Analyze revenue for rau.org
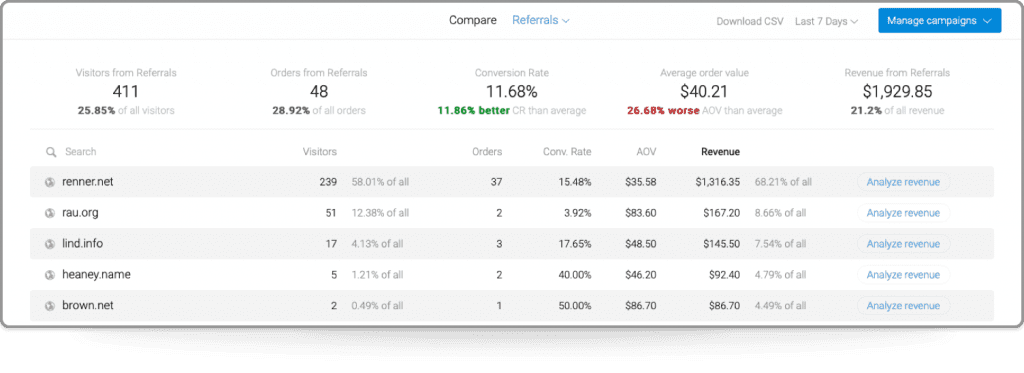 click(x=903, y=213)
